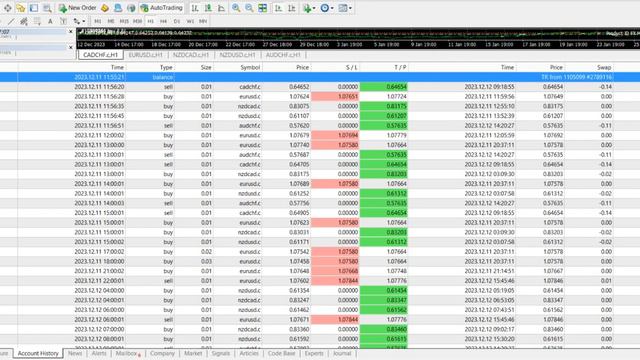Select the D1 timeframe
This screenshot has width=640, height=360.
[x=177, y=21]
